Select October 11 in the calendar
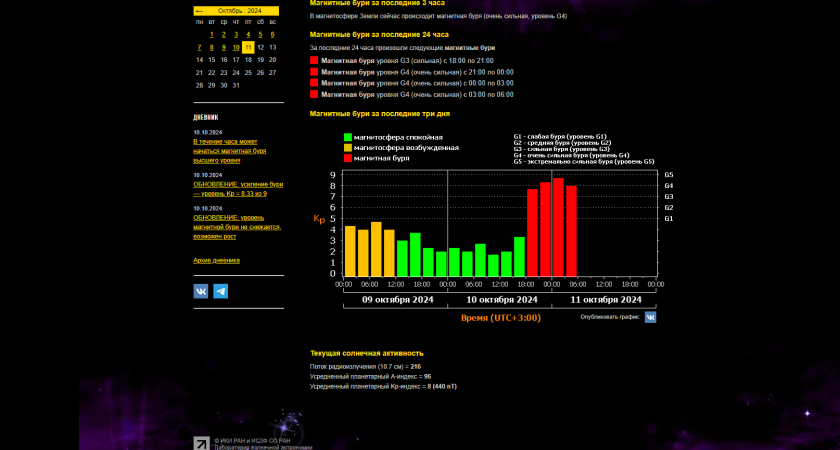The image size is (840, 450). (x=248, y=47)
